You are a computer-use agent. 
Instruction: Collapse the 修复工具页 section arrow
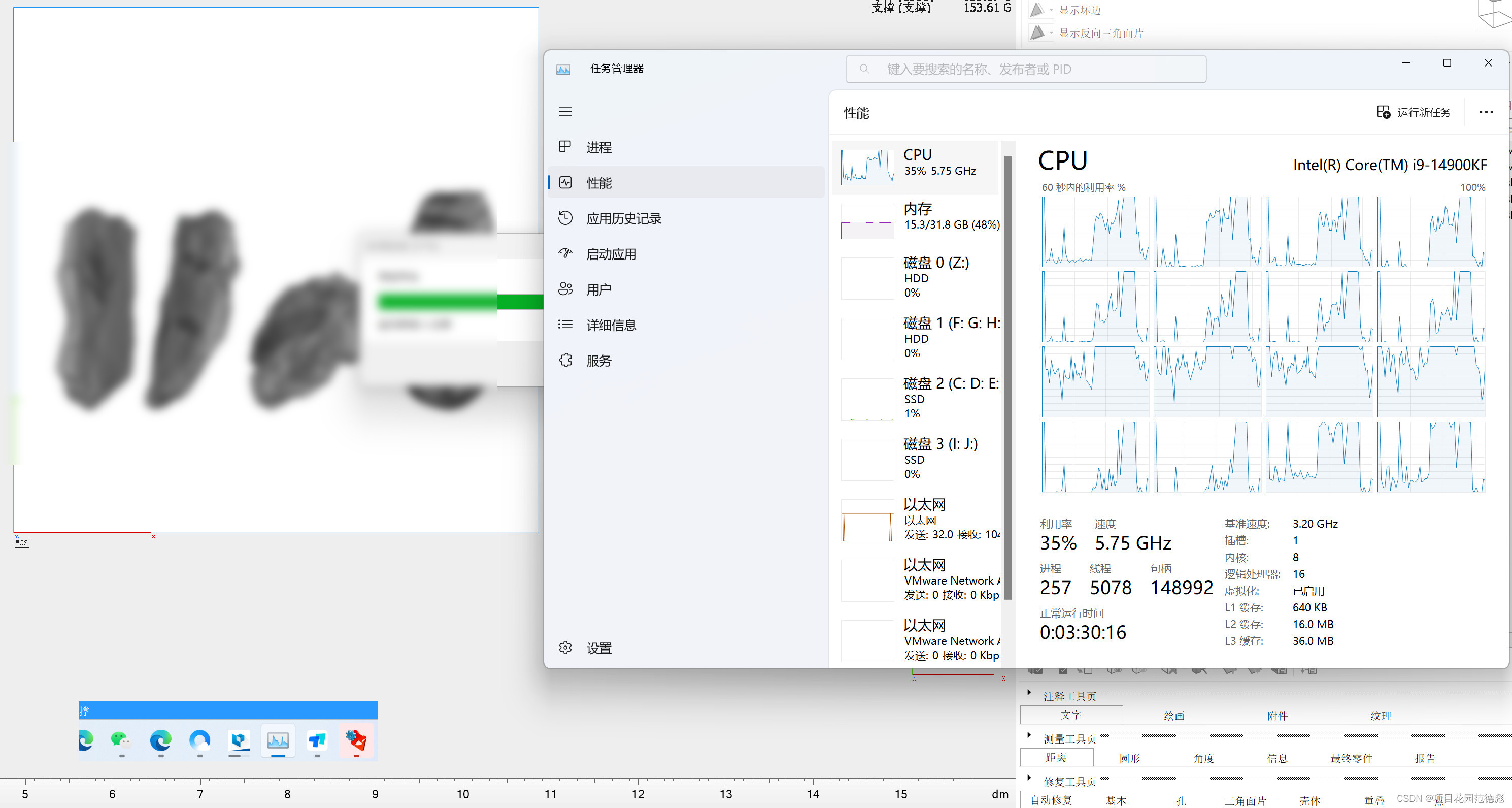click(1029, 778)
